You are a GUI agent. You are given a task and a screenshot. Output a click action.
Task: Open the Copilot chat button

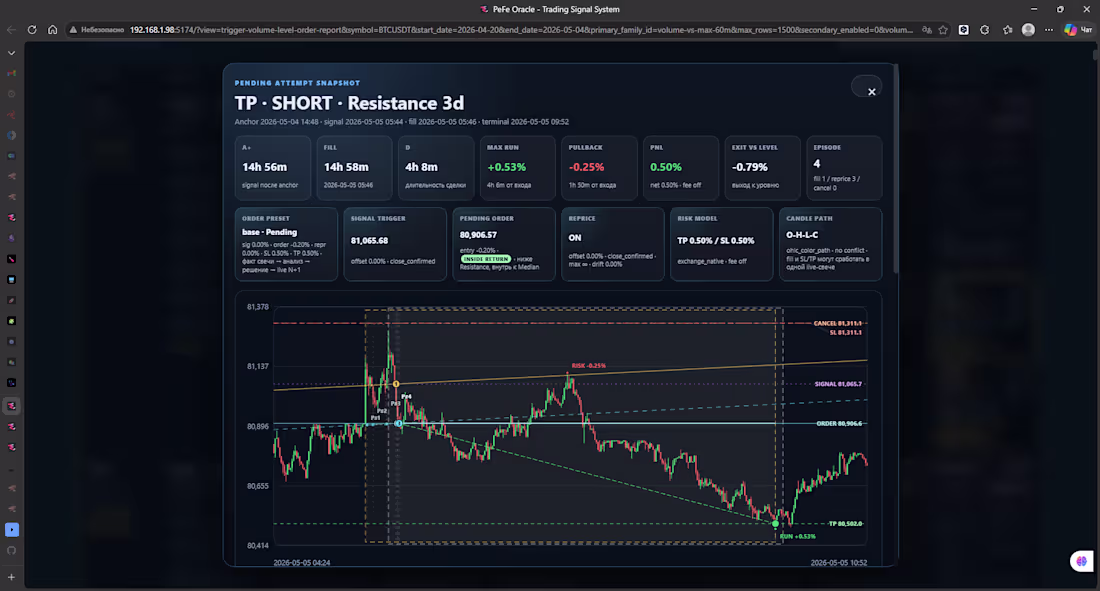point(1078,30)
